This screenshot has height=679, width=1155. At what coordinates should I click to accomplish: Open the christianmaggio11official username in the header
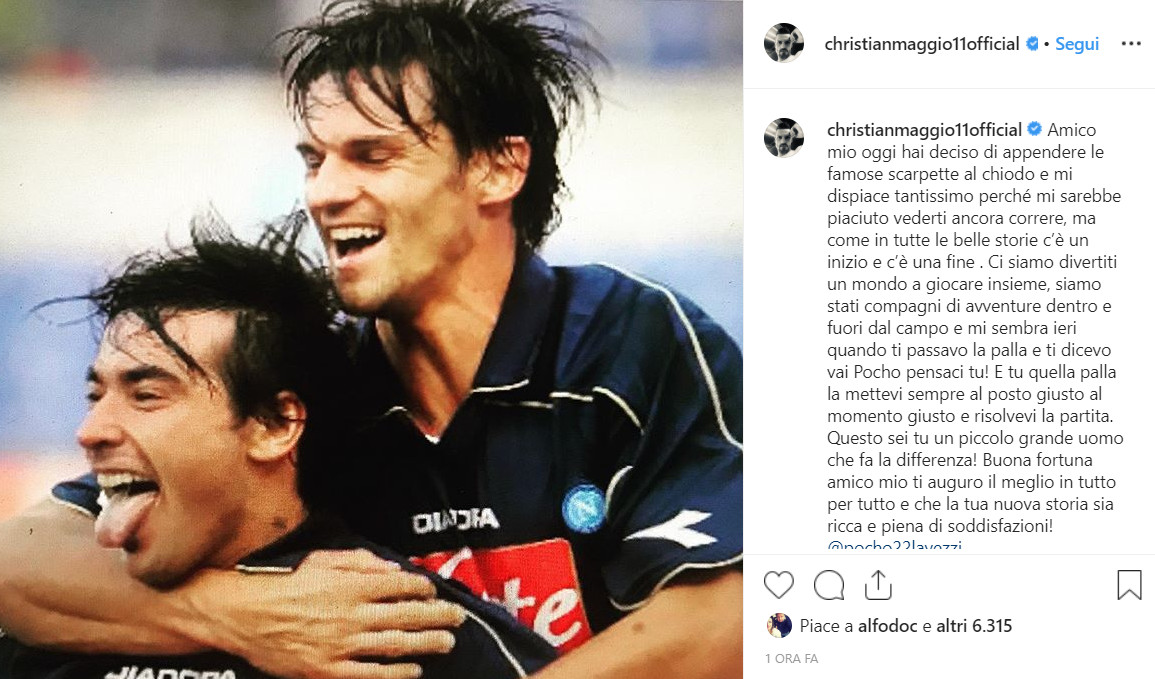pos(921,44)
